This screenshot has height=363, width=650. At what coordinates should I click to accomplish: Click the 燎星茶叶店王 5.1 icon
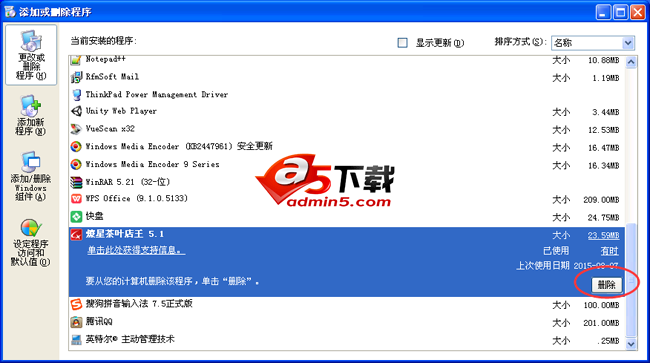tap(76, 235)
